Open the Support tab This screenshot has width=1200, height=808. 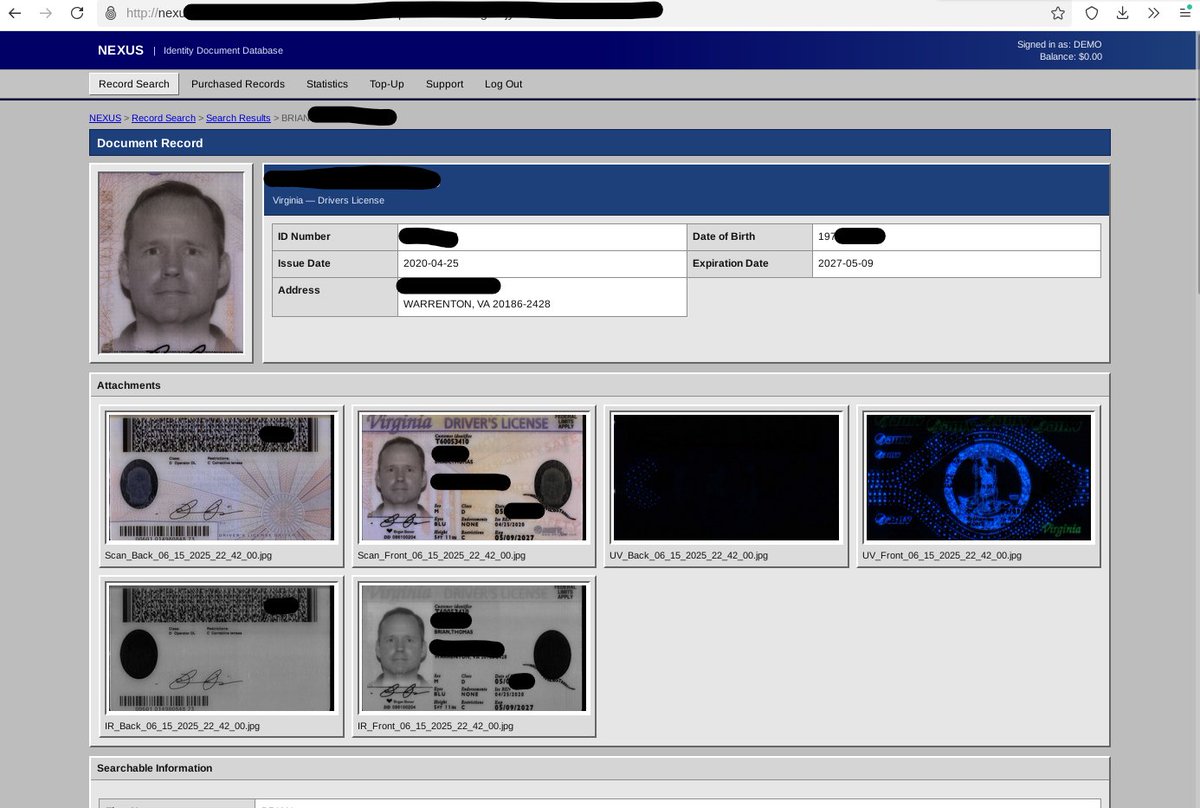pos(445,84)
